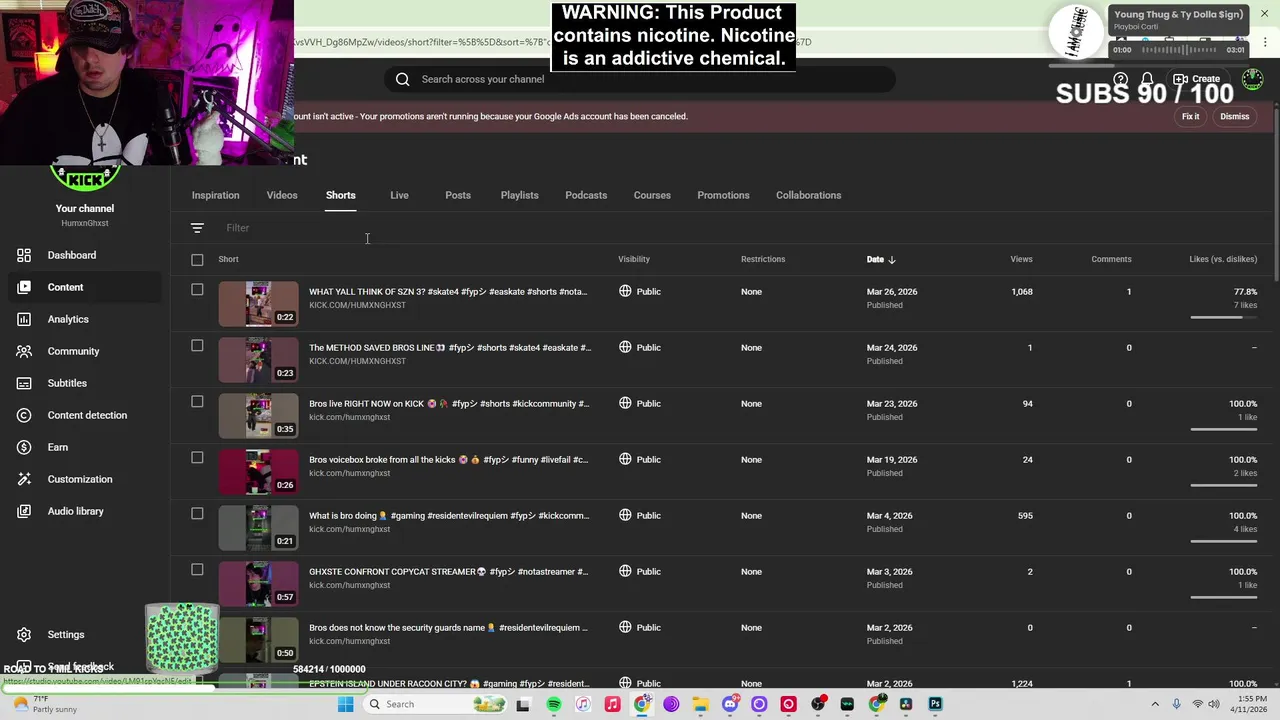The height and width of the screenshot is (720, 1280).
Task: Open the Posts tab
Action: pyautogui.click(x=458, y=195)
